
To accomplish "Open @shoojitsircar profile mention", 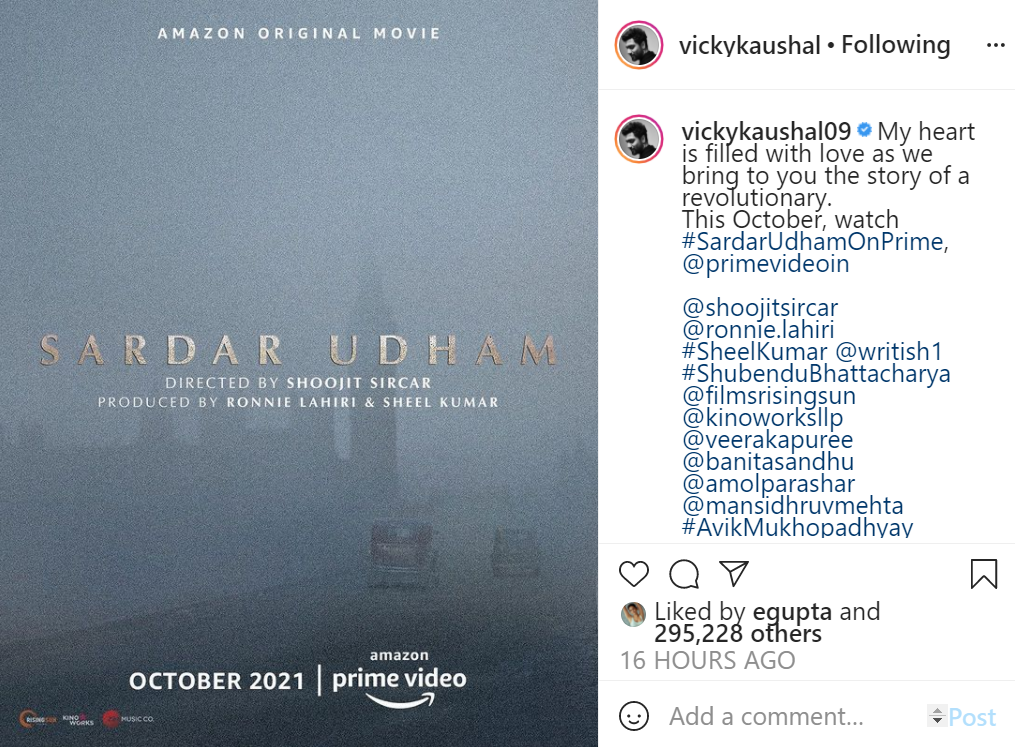I will [759, 307].
